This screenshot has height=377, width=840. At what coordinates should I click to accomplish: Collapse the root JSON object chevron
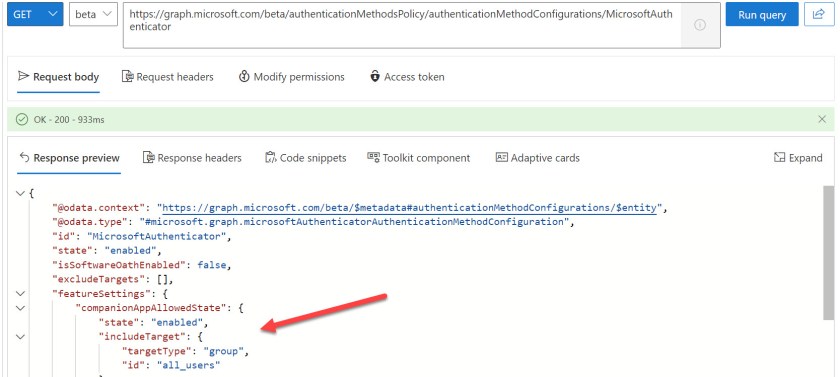(20, 193)
